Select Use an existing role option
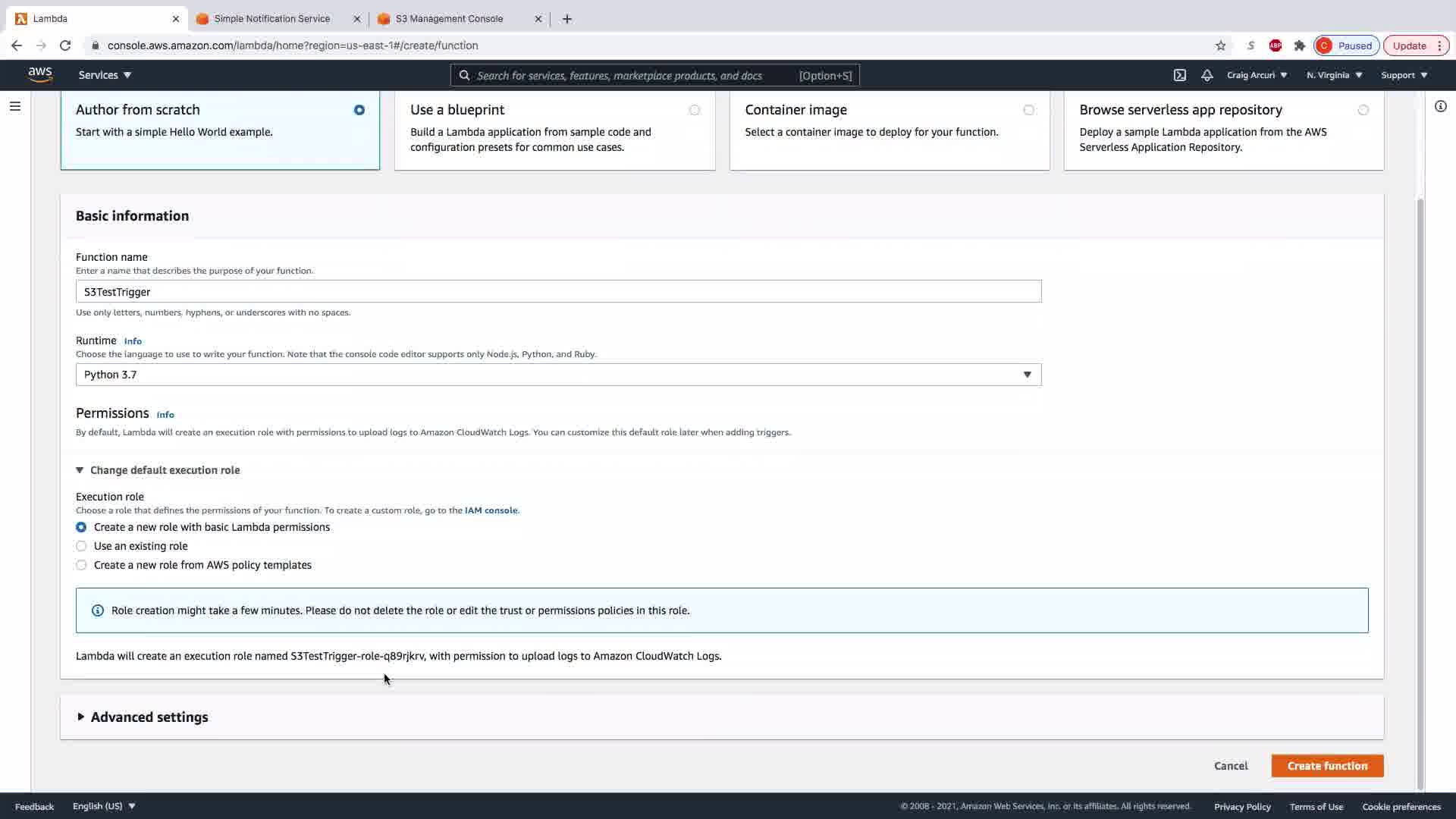The width and height of the screenshot is (1456, 819). [x=81, y=546]
